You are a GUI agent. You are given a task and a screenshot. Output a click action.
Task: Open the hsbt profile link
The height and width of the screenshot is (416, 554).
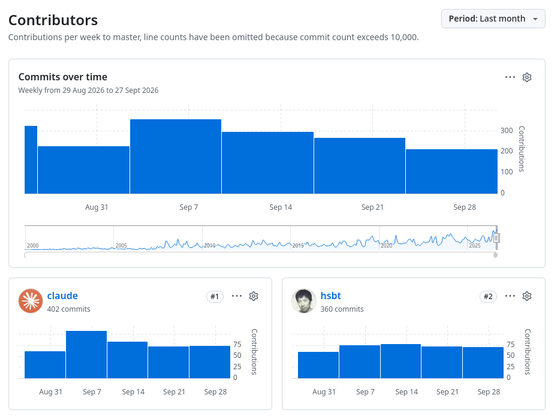[331, 295]
